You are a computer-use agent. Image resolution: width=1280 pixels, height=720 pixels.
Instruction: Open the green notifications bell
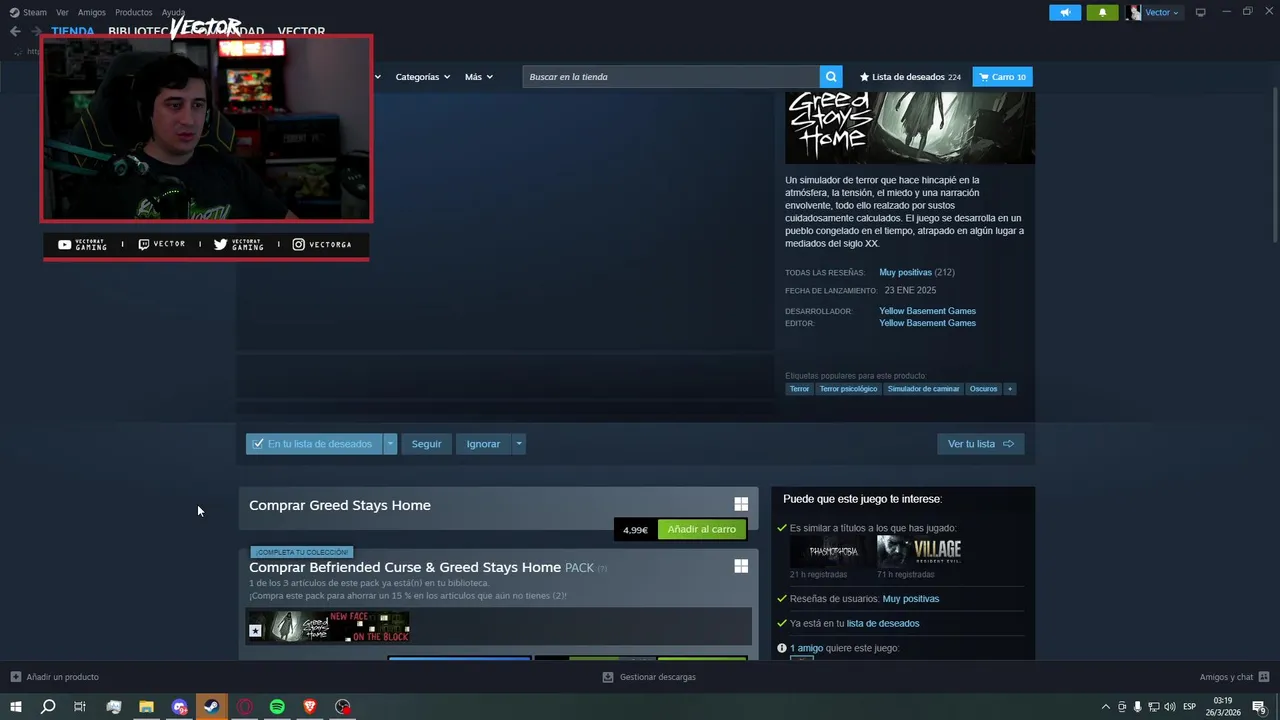pos(1102,12)
